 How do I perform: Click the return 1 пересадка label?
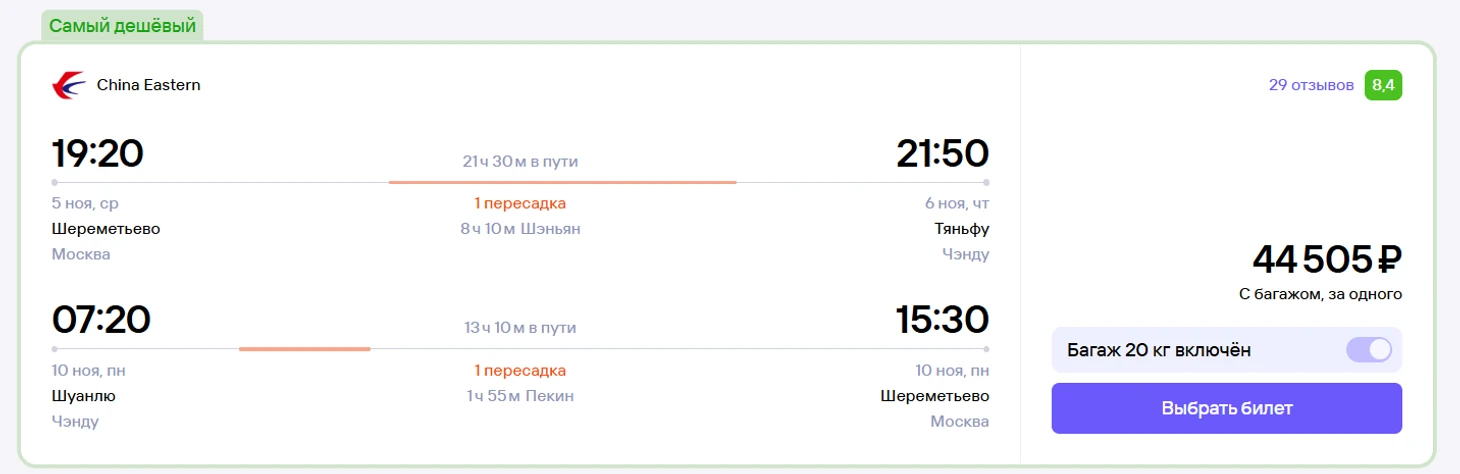click(x=520, y=371)
